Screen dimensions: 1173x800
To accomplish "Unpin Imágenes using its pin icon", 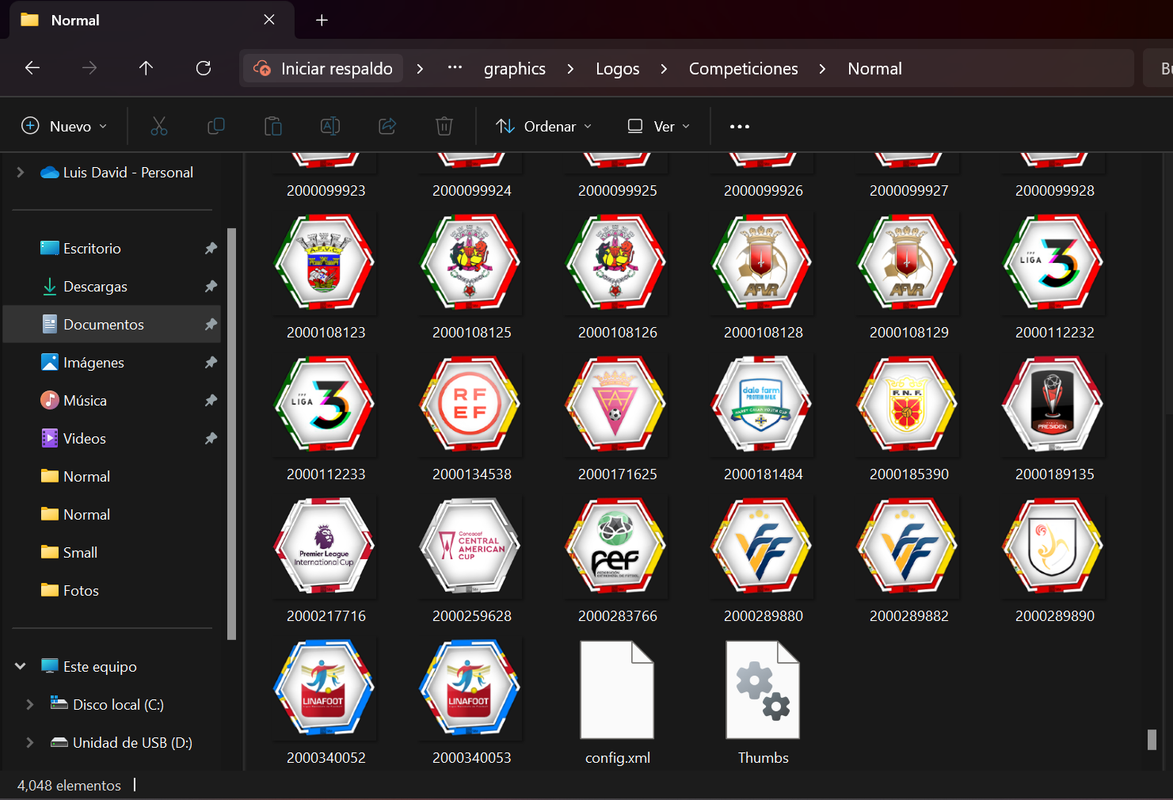I will pos(211,362).
